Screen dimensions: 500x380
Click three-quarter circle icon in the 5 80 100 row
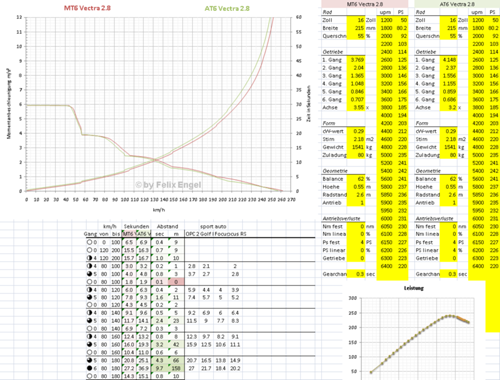point(89,274)
